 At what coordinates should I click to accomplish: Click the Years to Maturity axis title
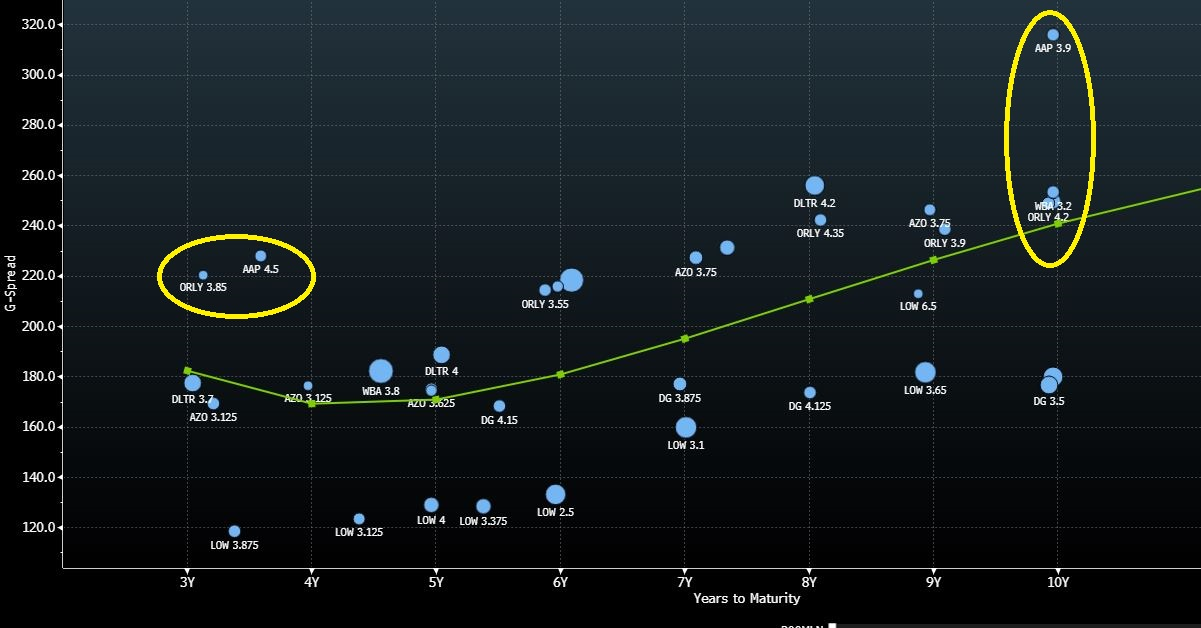coord(746,598)
